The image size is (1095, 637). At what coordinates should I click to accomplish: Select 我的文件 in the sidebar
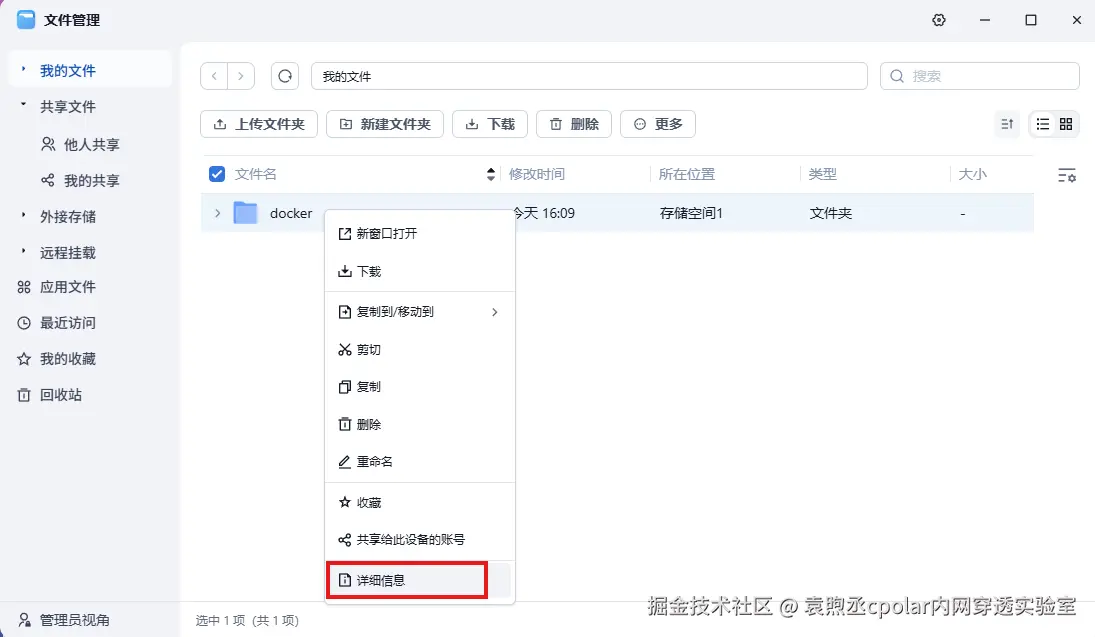pyautogui.click(x=68, y=71)
